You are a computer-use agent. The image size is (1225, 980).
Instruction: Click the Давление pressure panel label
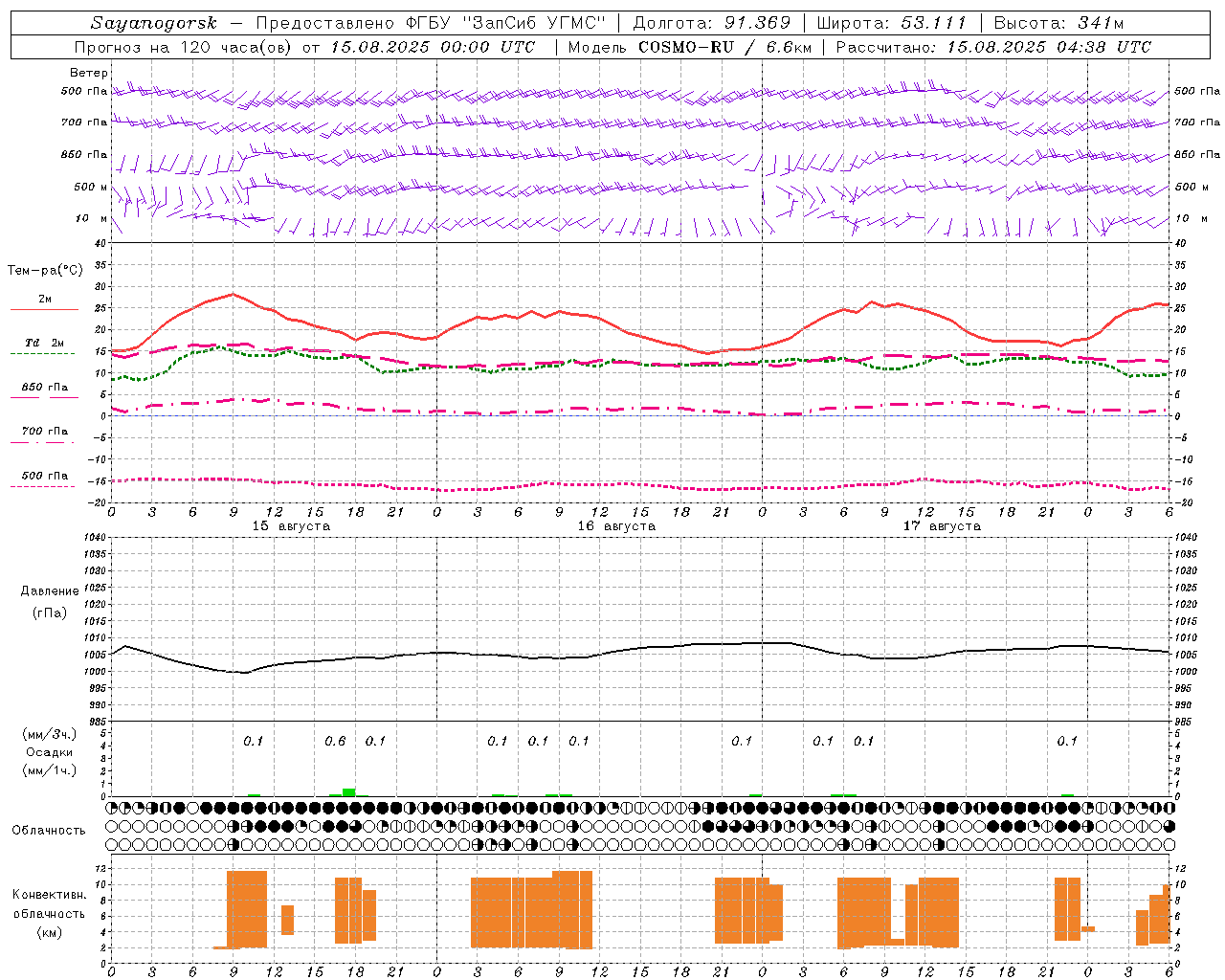49,591
